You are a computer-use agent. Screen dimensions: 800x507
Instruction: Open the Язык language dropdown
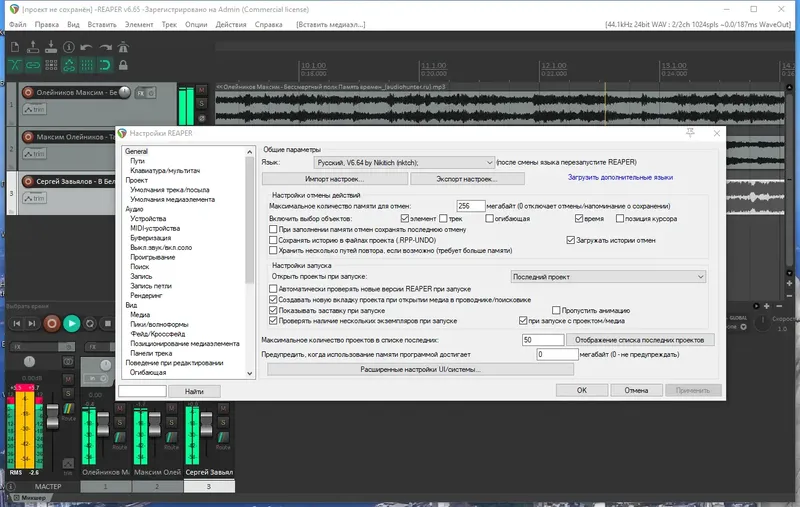point(404,163)
